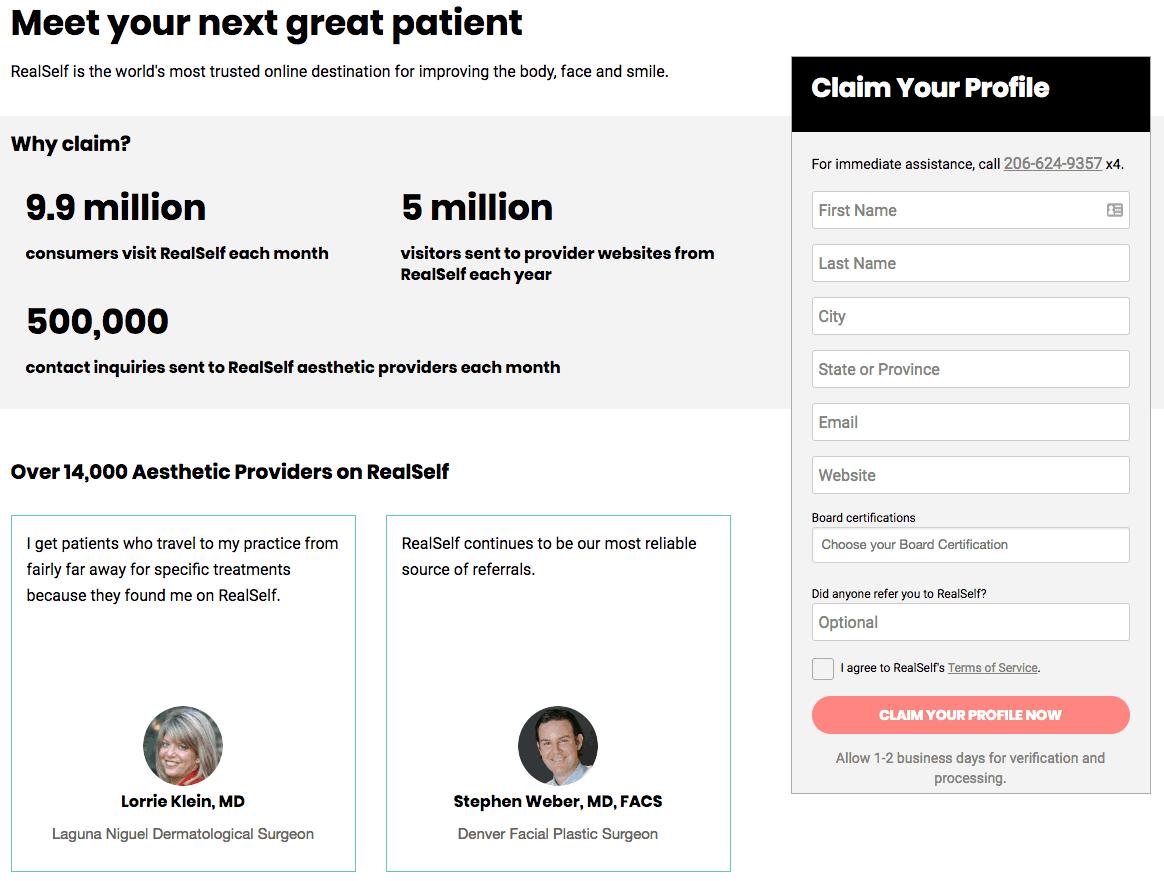Click the Lorrie Klein, MD name
1164x881 pixels.
tap(183, 801)
